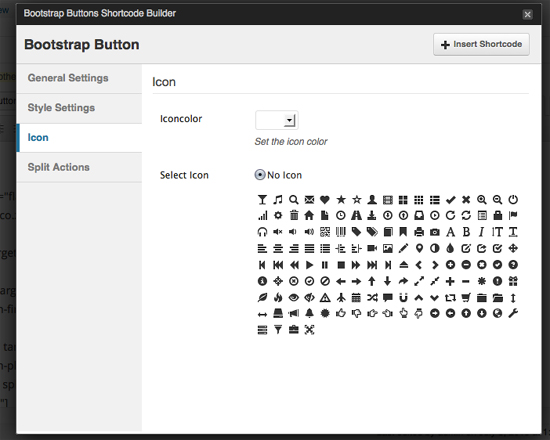
Task: Choose the eject icon
Action: 403,265
